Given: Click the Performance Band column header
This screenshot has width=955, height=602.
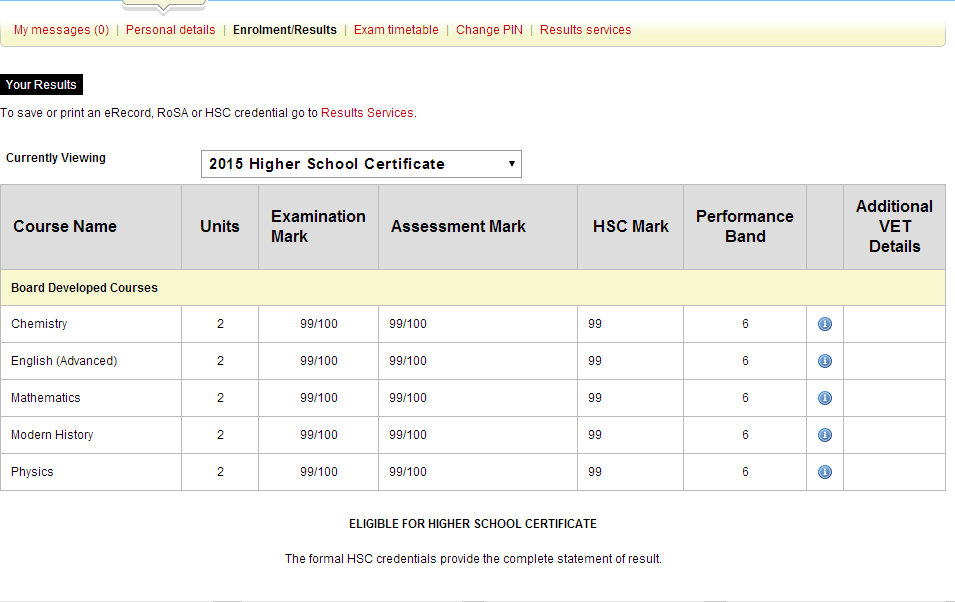Looking at the screenshot, I should 744,227.
